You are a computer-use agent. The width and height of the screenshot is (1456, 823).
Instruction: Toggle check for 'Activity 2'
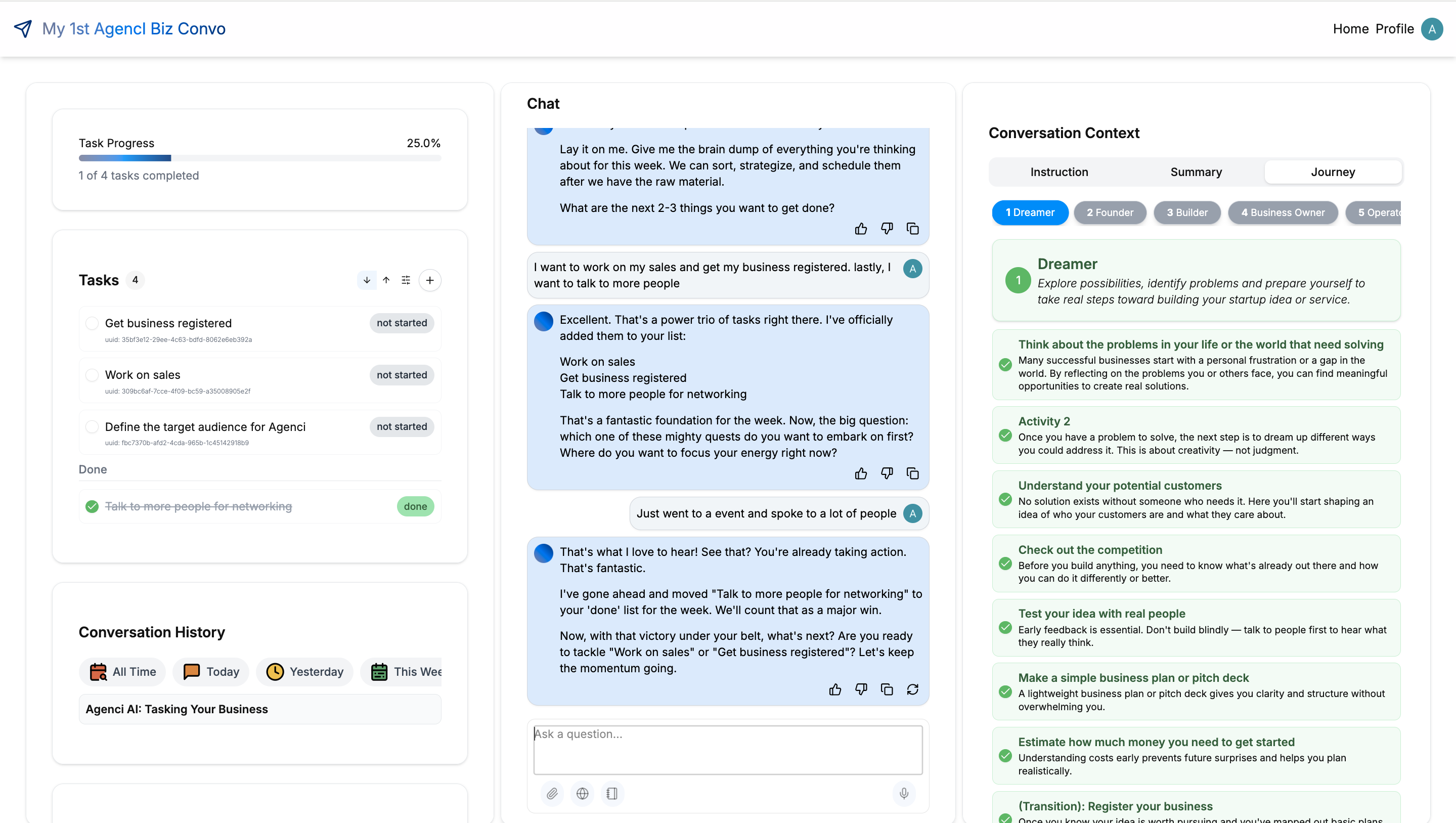[1005, 435]
